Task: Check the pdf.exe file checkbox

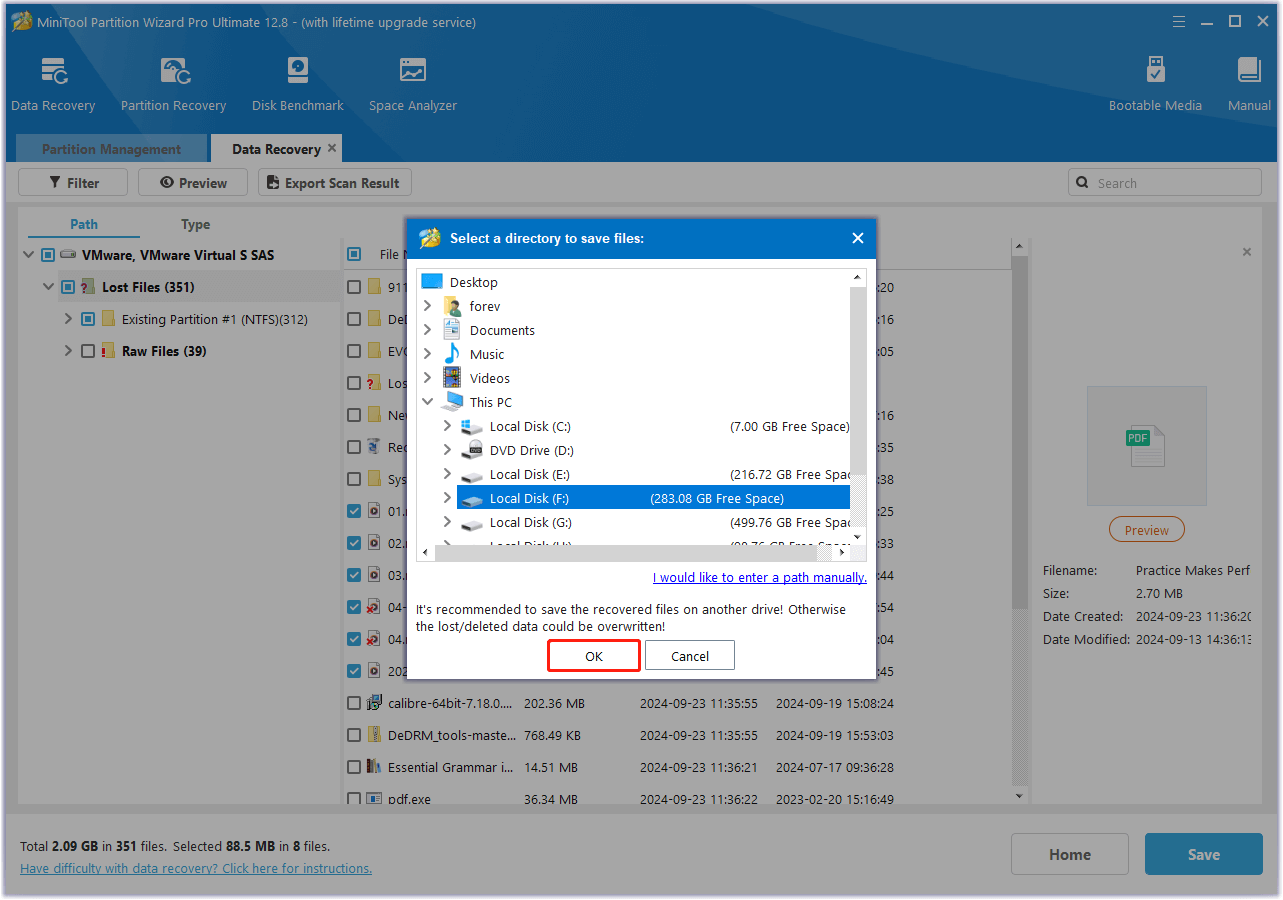Action: (x=354, y=799)
